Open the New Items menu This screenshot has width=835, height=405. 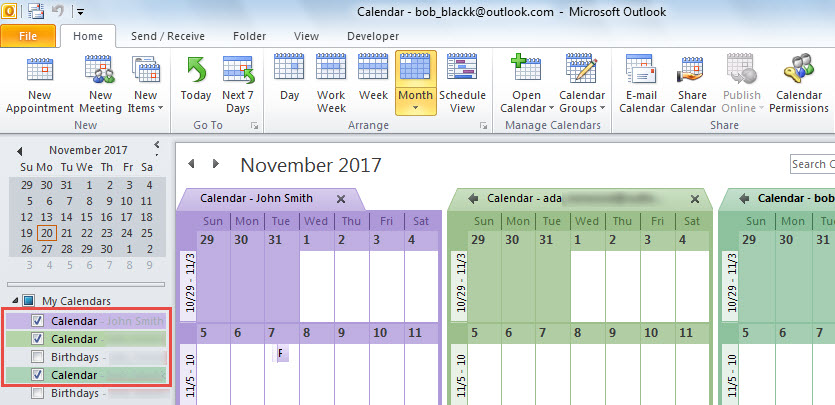click(x=145, y=84)
